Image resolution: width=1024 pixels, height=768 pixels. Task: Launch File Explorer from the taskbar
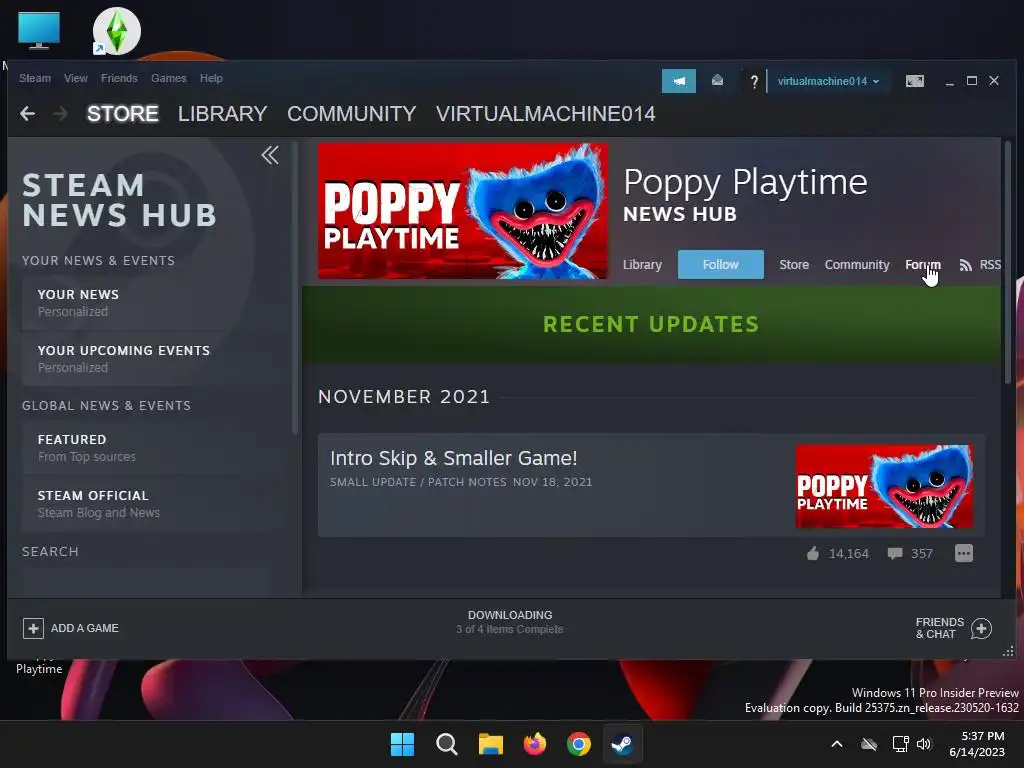pyautogui.click(x=490, y=744)
